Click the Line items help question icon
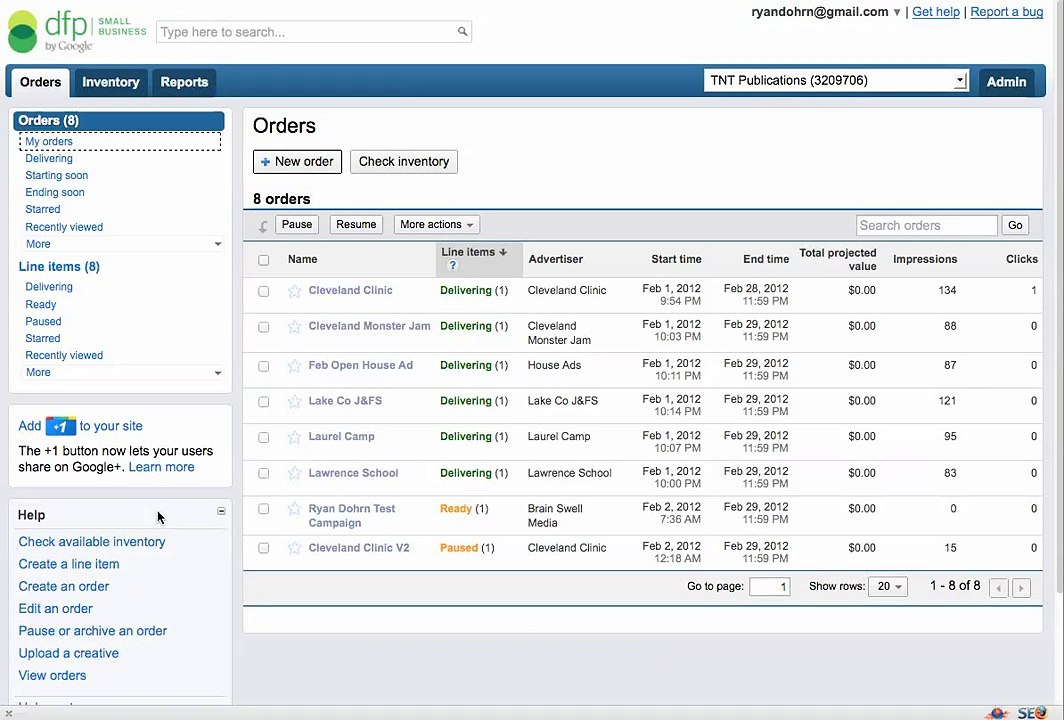Screen dimensions: 1064x720 point(453,265)
